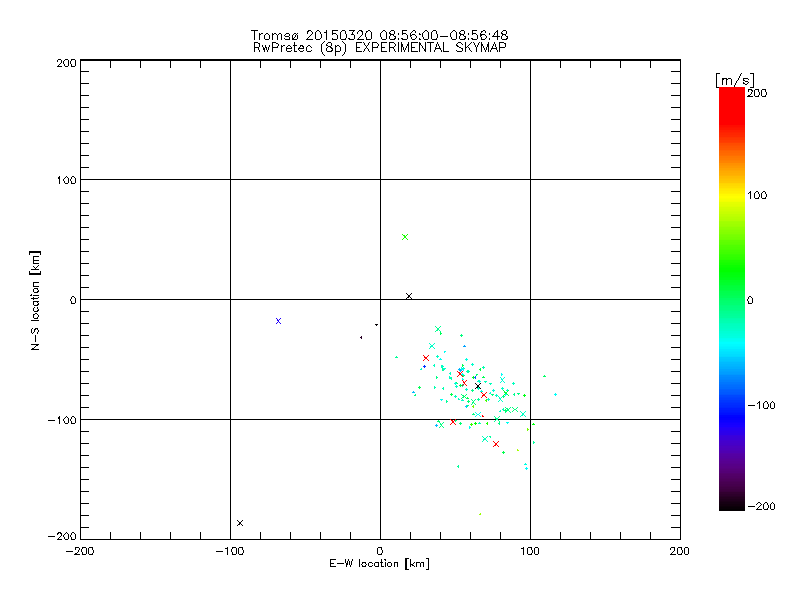
Task: Click the 'E-W location [km]' axis label
Action: coord(379,564)
